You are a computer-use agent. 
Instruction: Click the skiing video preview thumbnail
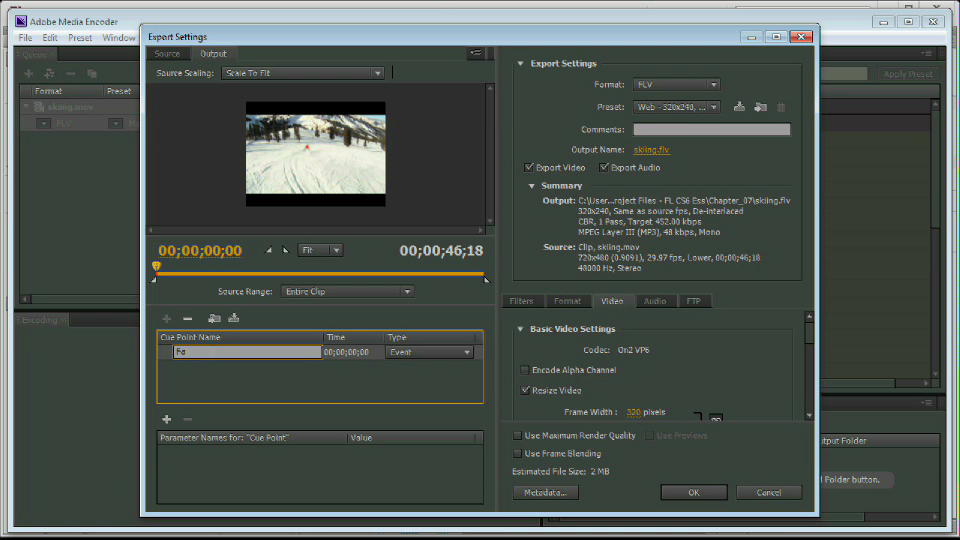point(315,154)
